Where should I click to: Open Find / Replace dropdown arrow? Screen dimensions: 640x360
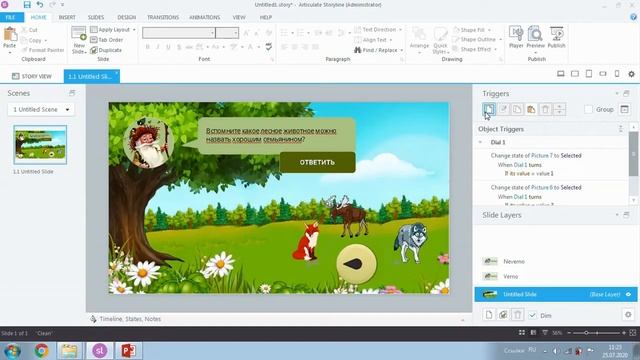[402, 50]
